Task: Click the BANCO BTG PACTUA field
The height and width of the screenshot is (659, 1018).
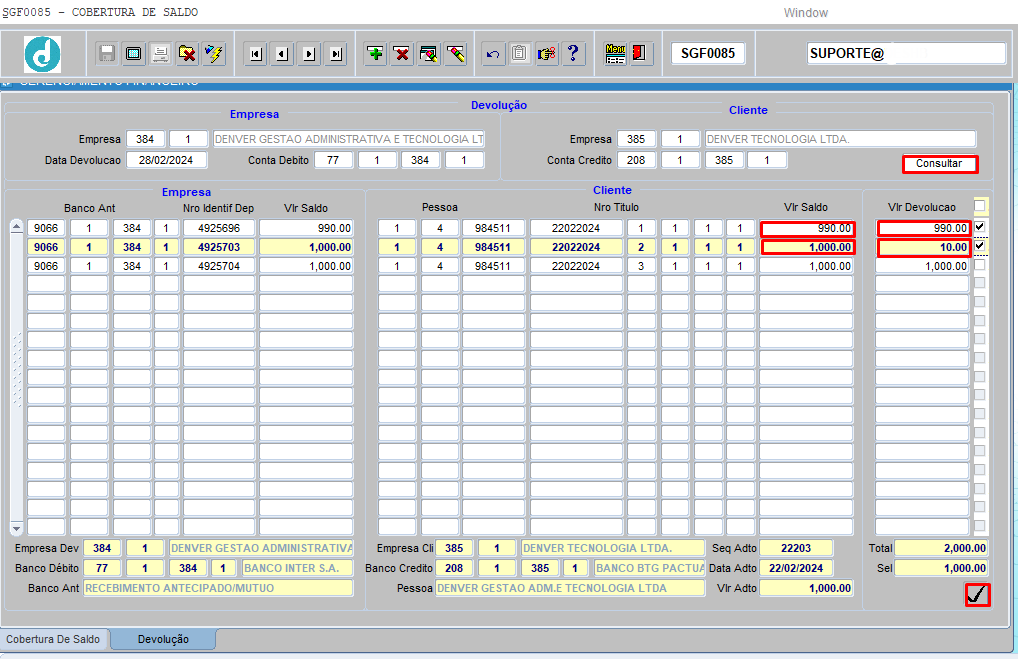Action: [x=650, y=568]
